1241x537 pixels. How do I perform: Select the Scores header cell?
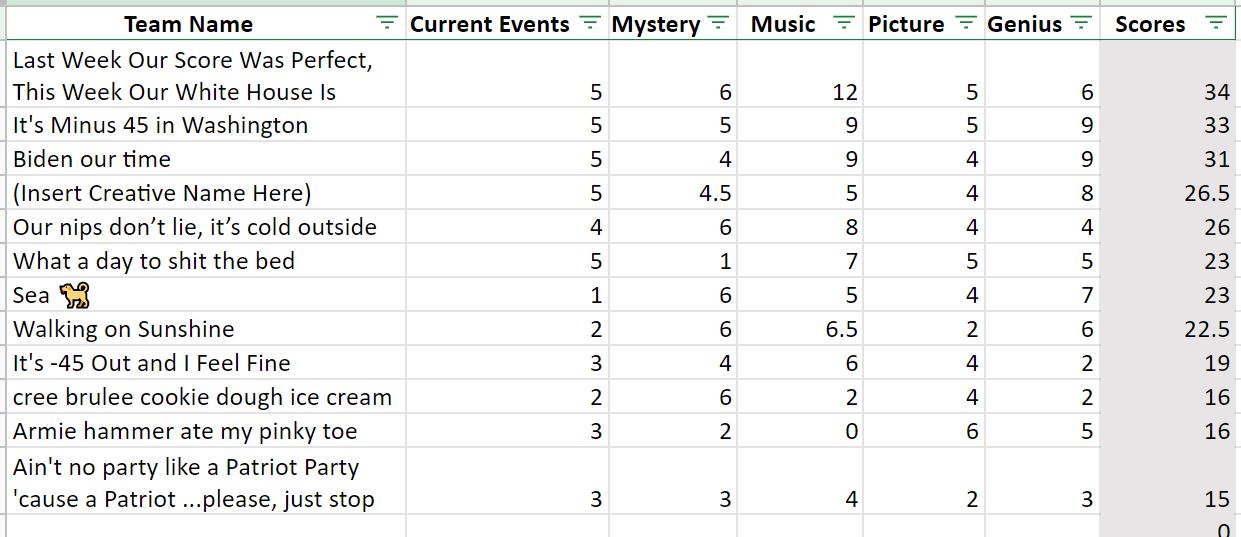click(1170, 24)
